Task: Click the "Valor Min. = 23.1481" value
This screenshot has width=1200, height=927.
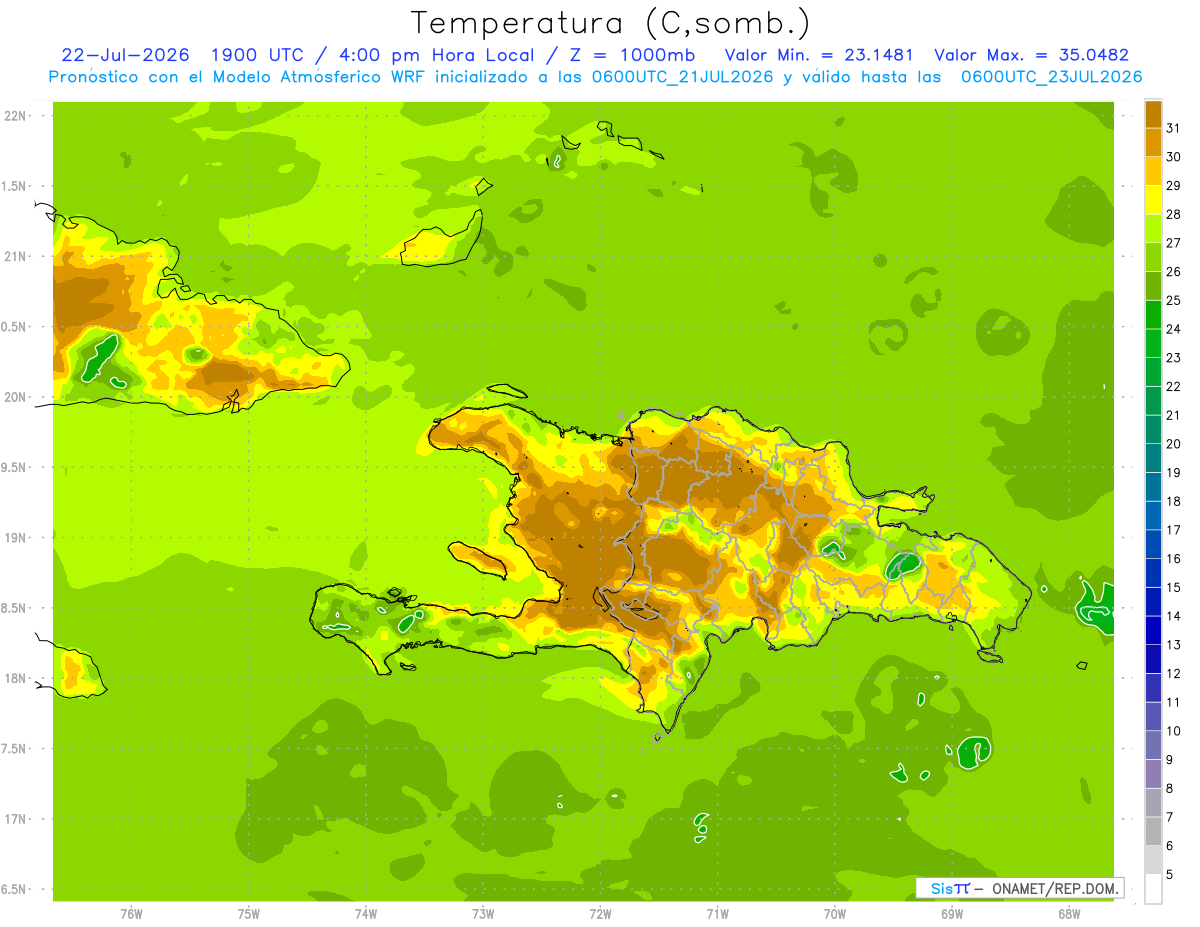Action: click(819, 55)
